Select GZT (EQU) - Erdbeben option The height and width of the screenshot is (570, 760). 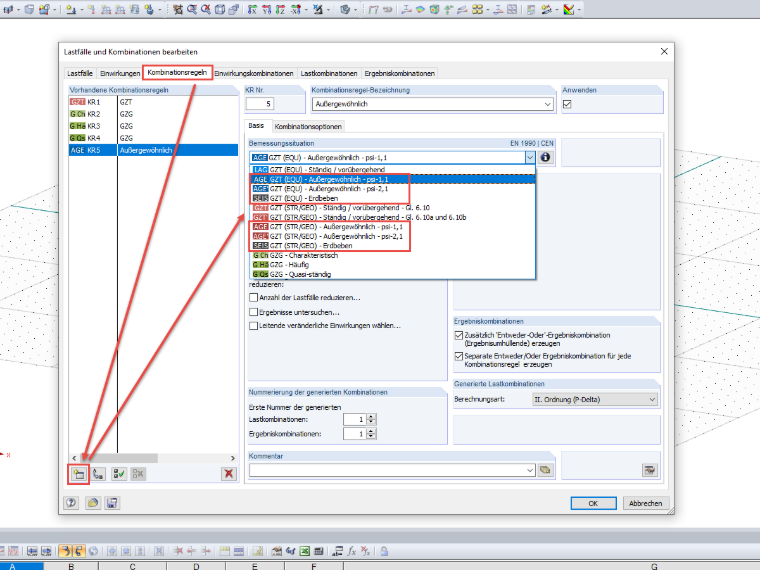(393, 198)
